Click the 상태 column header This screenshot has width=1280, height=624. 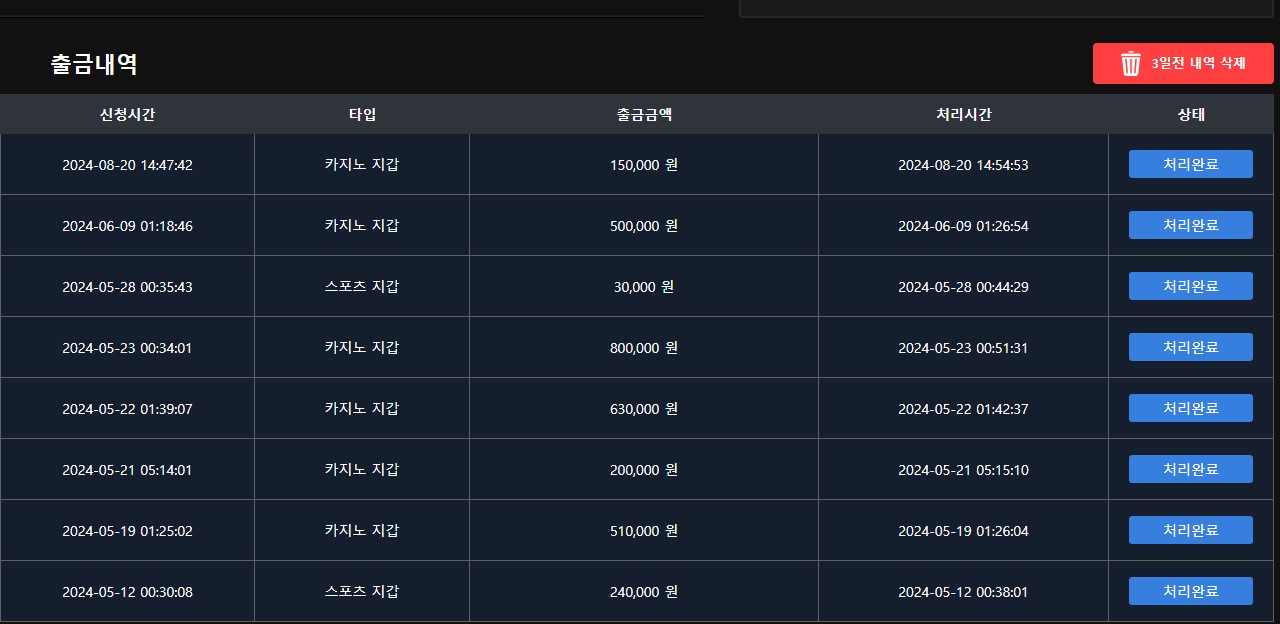(1191, 114)
